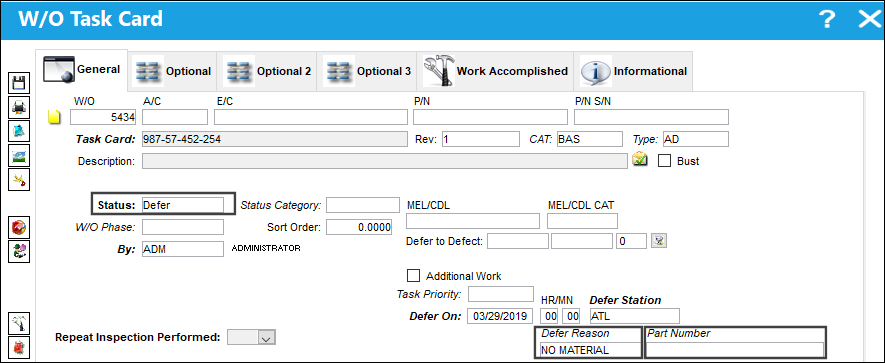Click the Defer to Defect field showing 0
Screen dimensions: 885x363
[631, 241]
